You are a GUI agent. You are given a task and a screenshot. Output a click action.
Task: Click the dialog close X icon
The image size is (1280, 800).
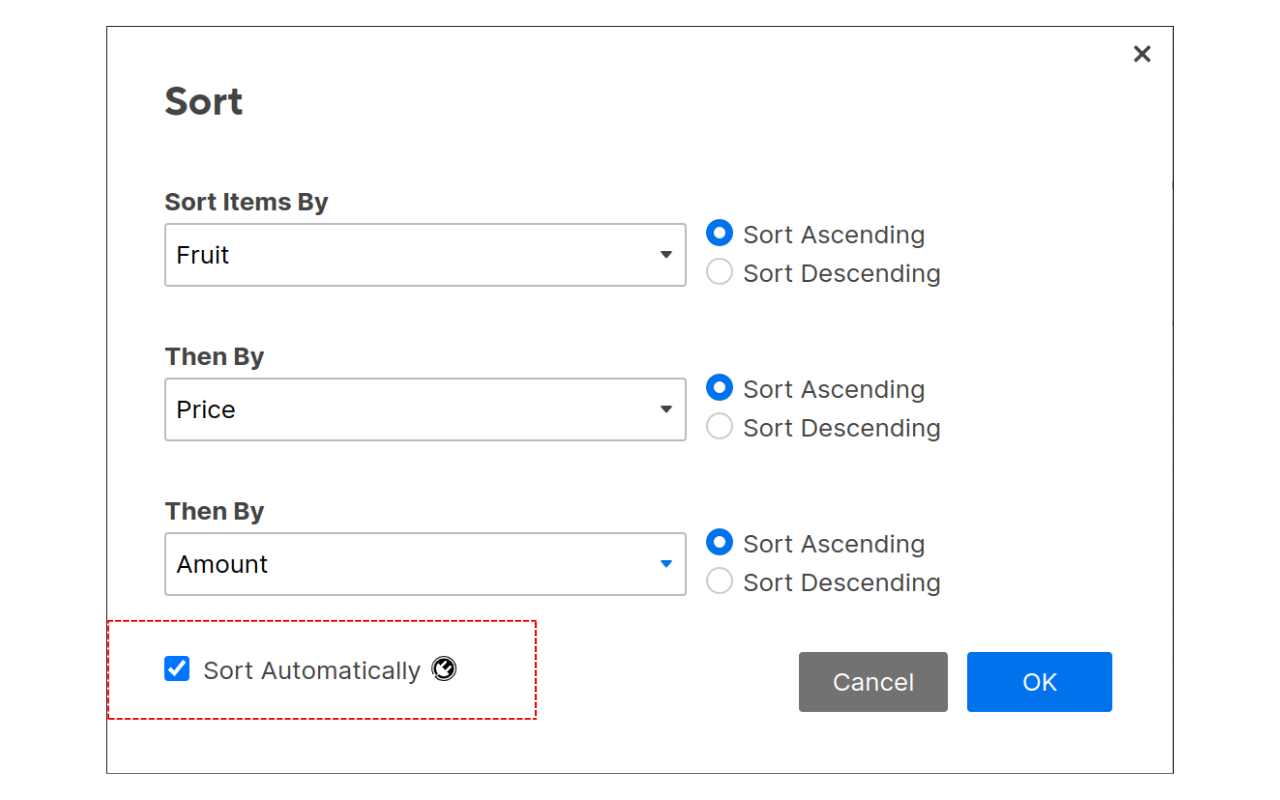[1141, 53]
